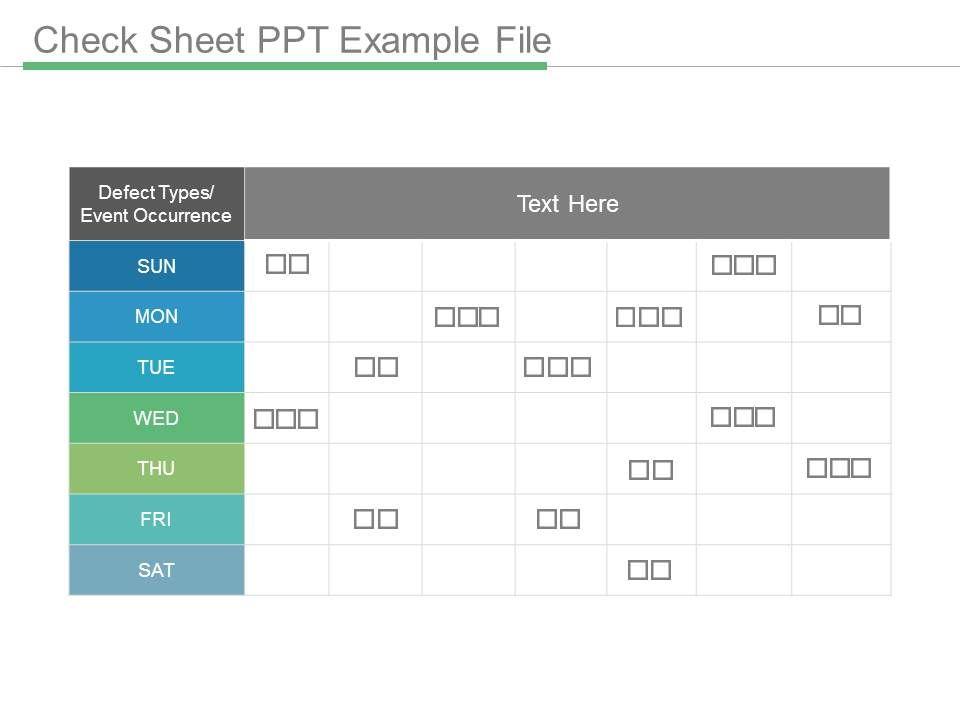Click the three checkboxes in the SUN row
Viewport: 960px width, 720px height.
coord(744,266)
